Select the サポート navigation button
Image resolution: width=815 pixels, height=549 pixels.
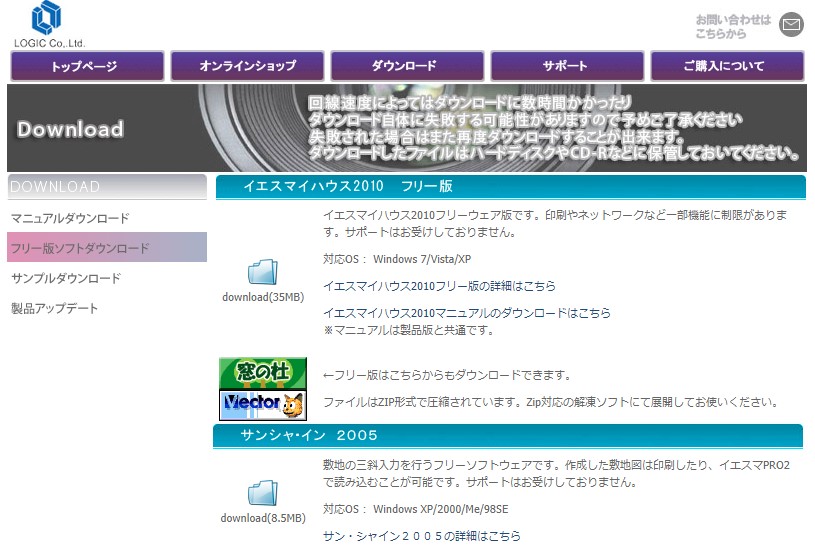(x=565, y=66)
